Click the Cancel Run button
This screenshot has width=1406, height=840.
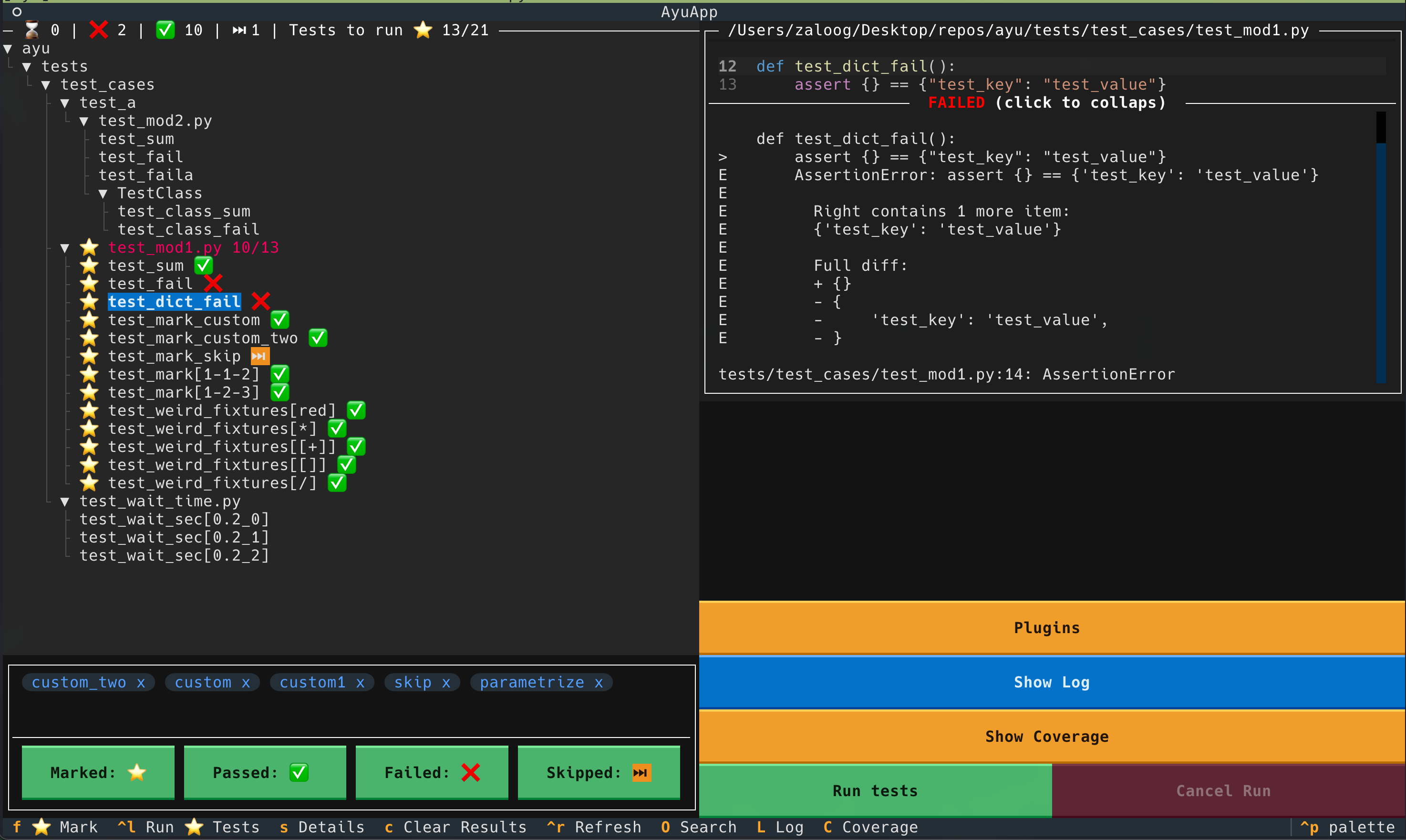(1228, 791)
